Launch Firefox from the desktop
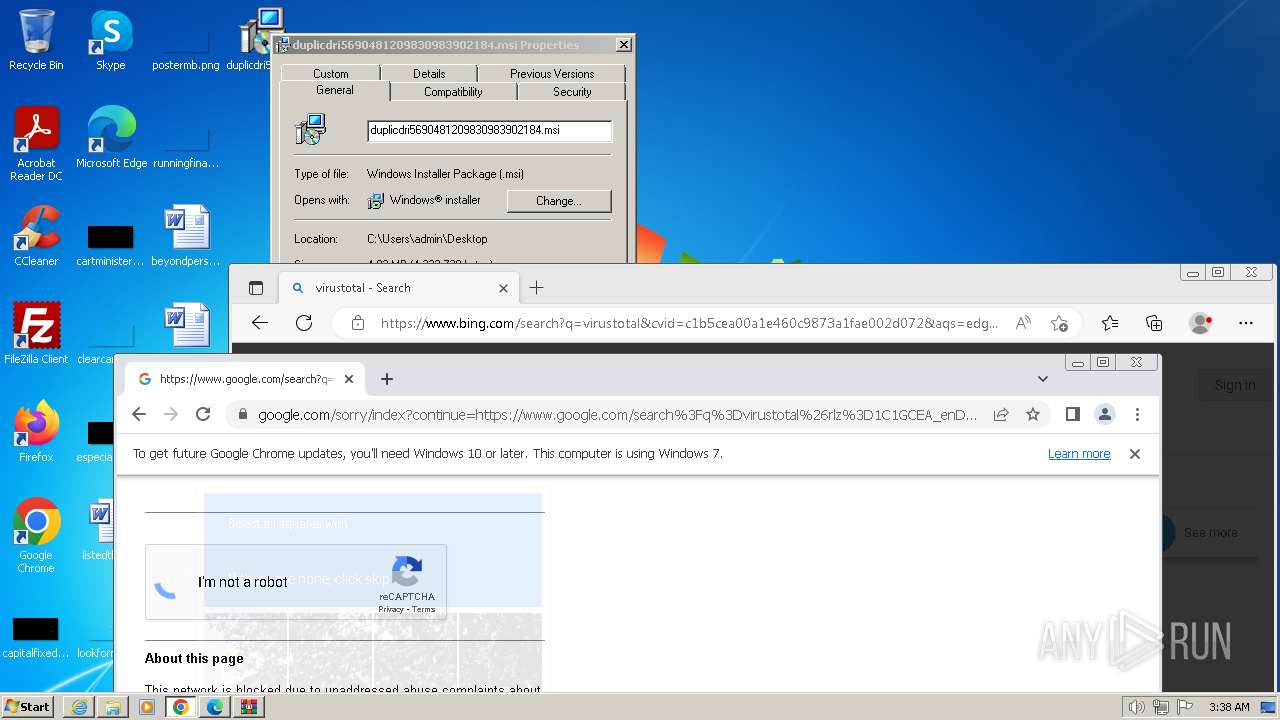 pos(36,431)
